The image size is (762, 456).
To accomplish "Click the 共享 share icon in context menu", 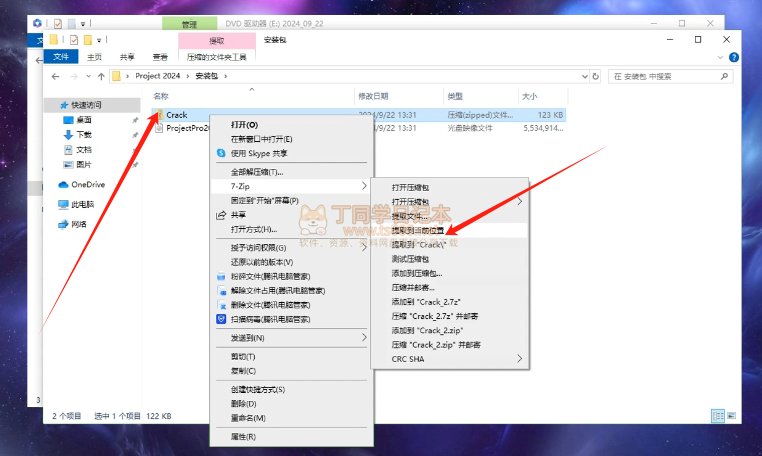I will (x=221, y=215).
